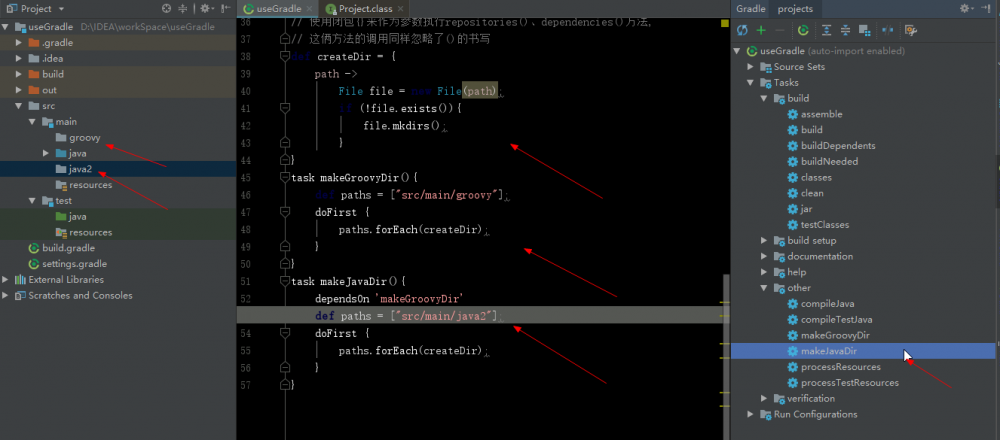The height and width of the screenshot is (440, 1000).
Task: Close the useGradle editor tab
Action: [310, 9]
